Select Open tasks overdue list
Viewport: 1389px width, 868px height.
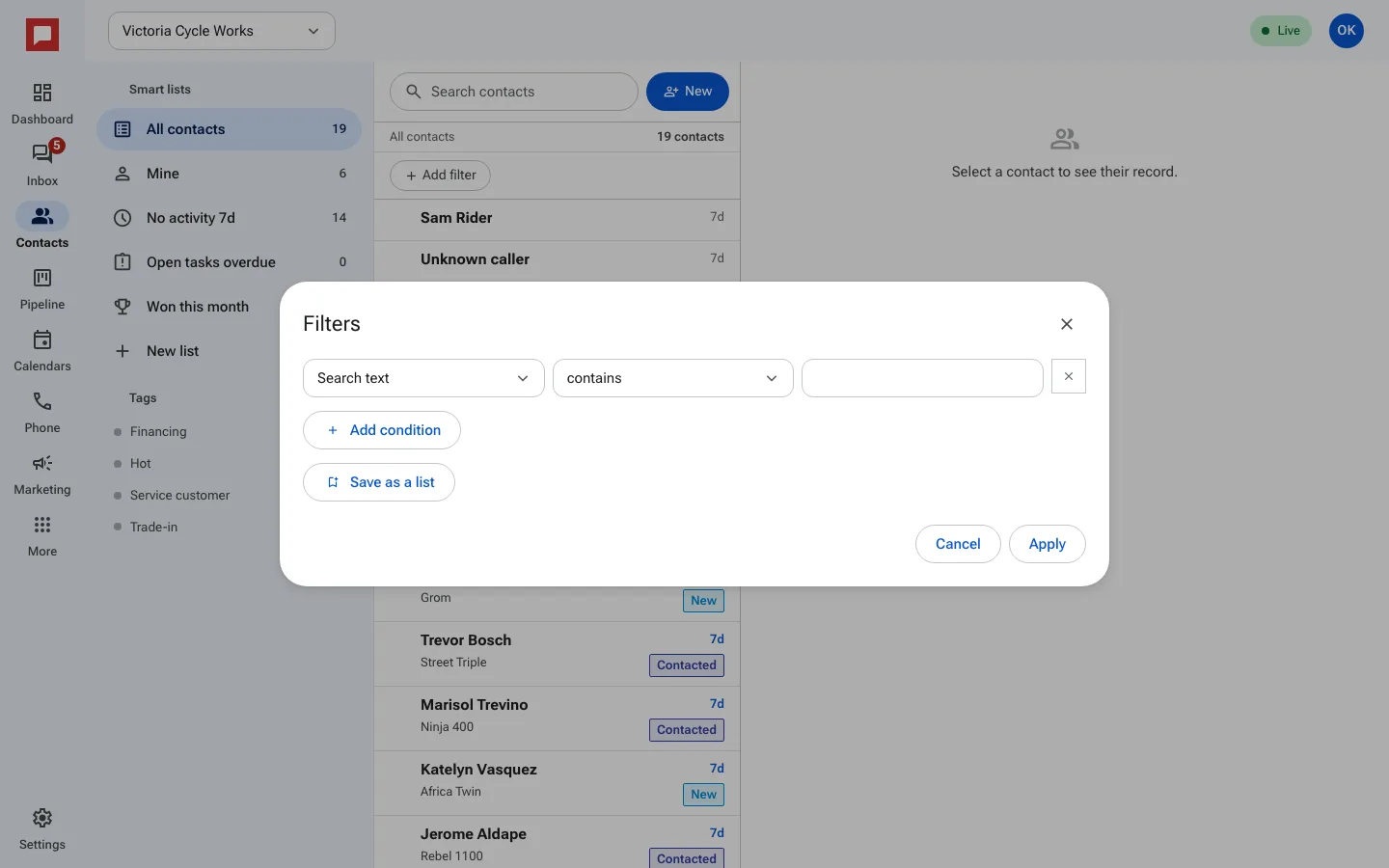230,262
